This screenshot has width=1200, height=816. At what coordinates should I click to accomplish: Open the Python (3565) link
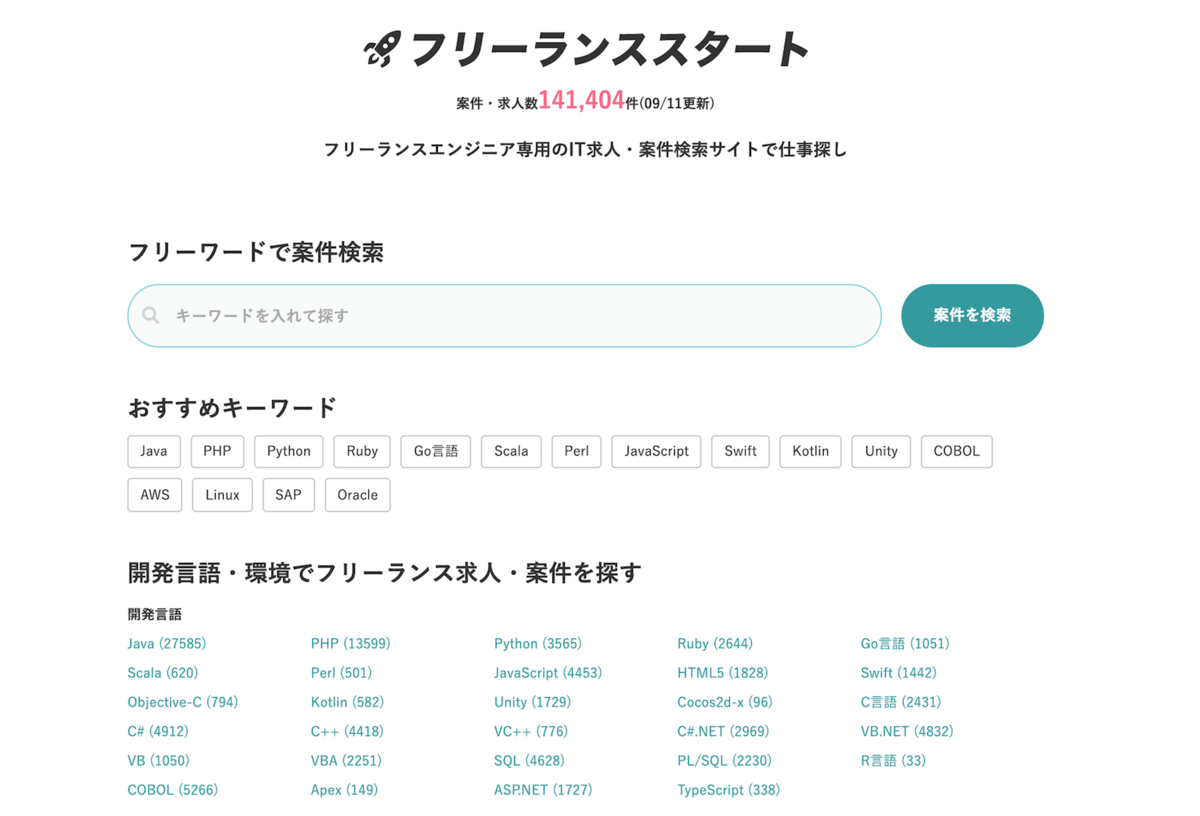pos(538,644)
